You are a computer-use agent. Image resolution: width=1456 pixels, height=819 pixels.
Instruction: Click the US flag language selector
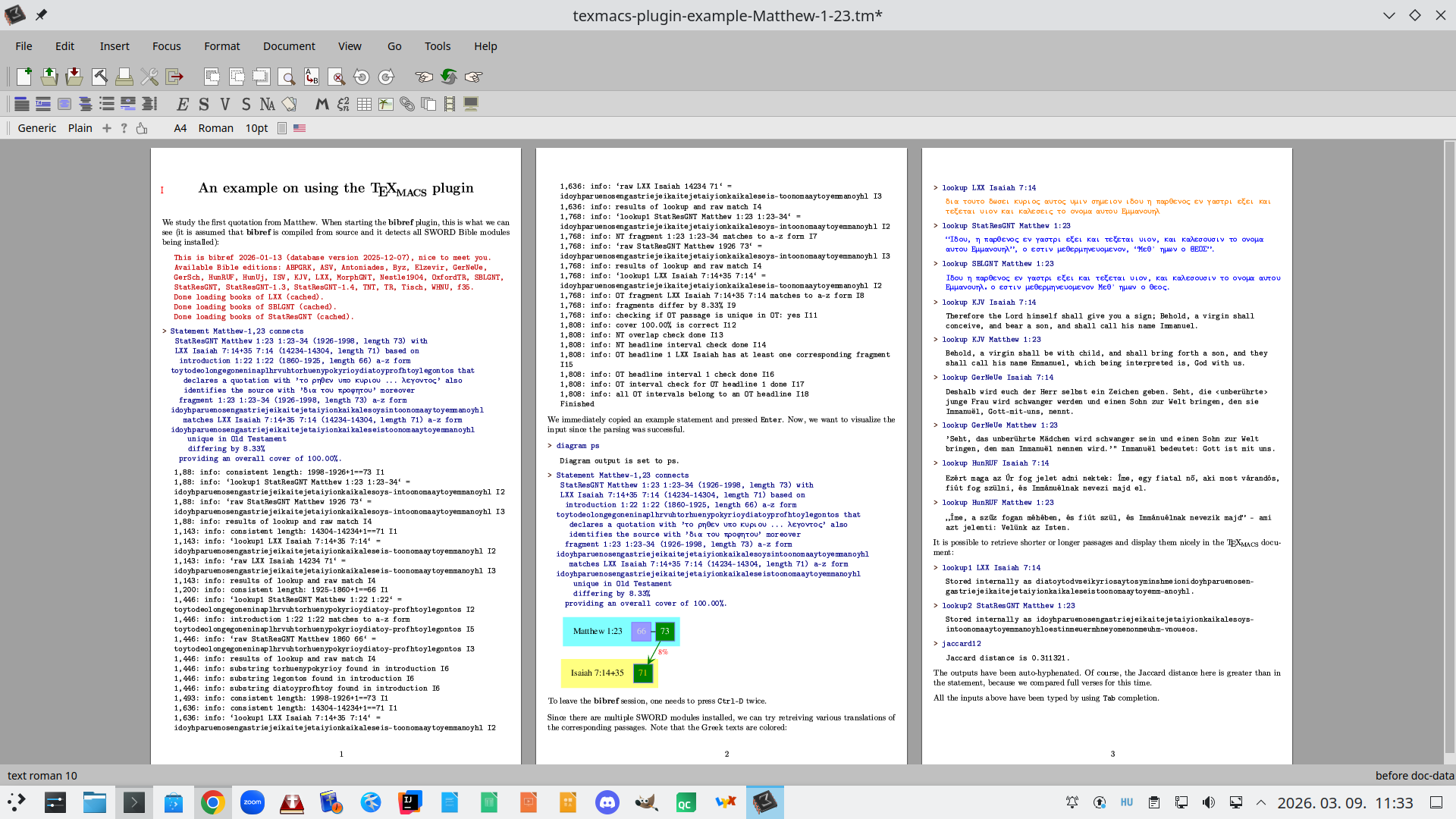[x=300, y=128]
